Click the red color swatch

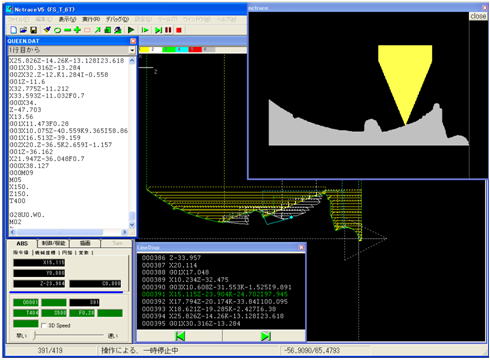click(195, 50)
